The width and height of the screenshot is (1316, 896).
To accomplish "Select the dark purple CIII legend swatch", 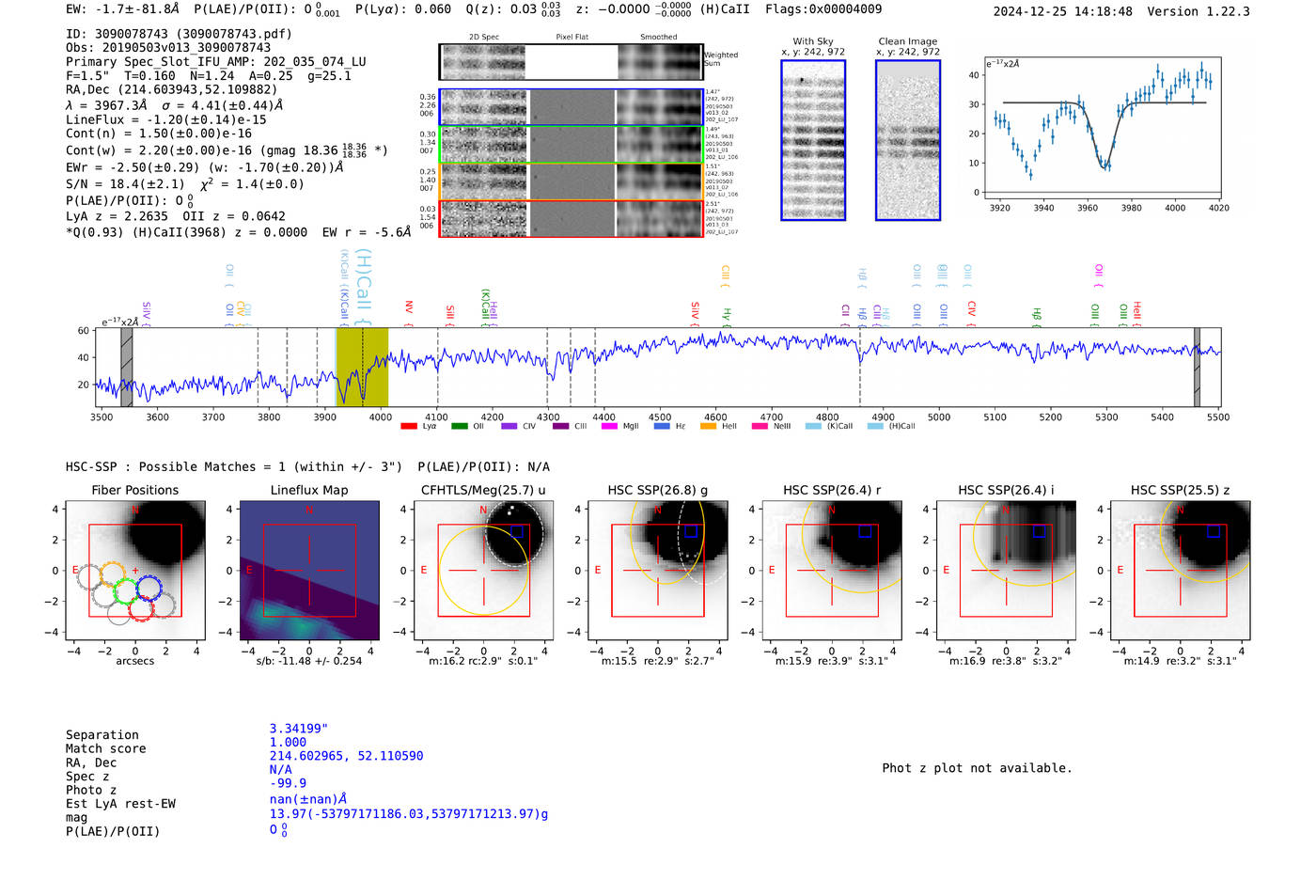I will [x=560, y=426].
